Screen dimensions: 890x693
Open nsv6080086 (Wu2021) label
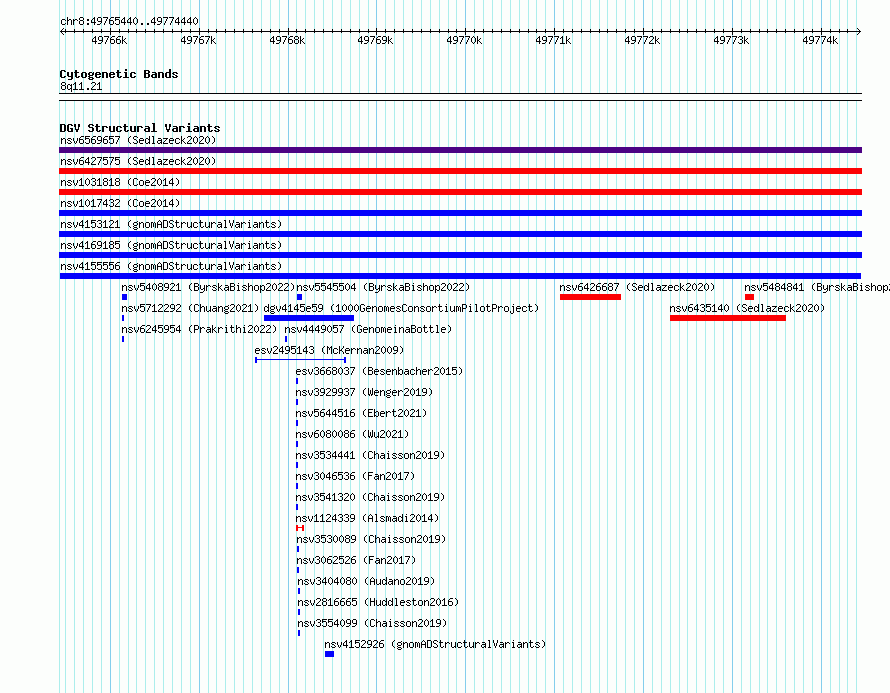[x=352, y=434]
